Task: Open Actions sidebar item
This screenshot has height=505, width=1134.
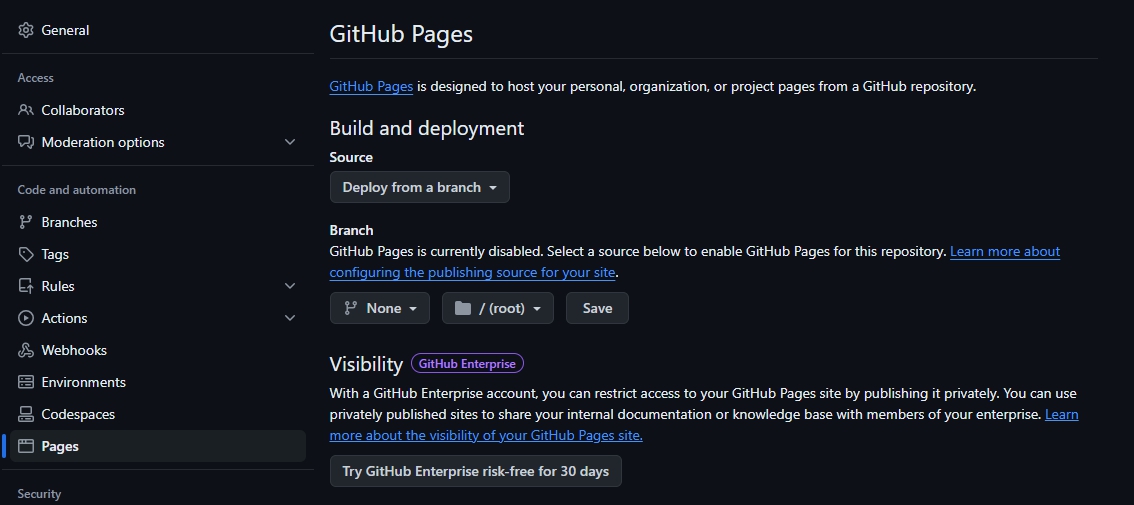Action: click(158, 318)
